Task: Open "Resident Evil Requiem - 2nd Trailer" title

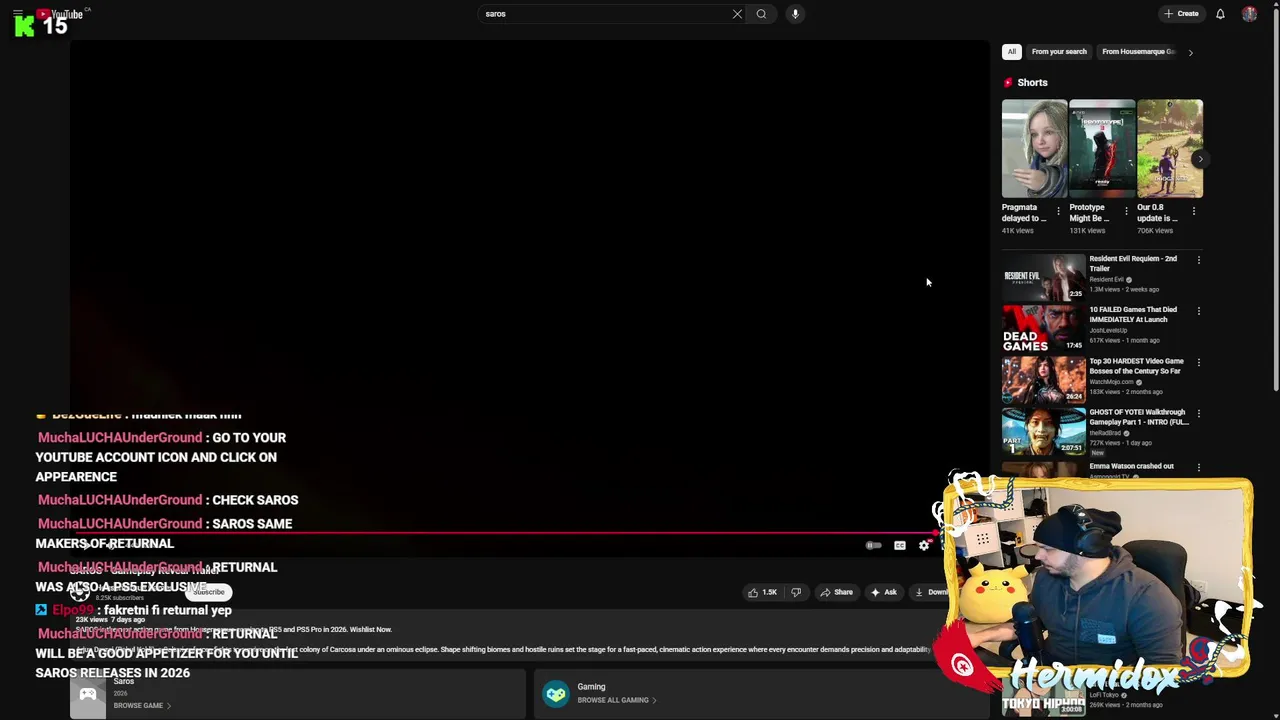Action: tap(1133, 263)
